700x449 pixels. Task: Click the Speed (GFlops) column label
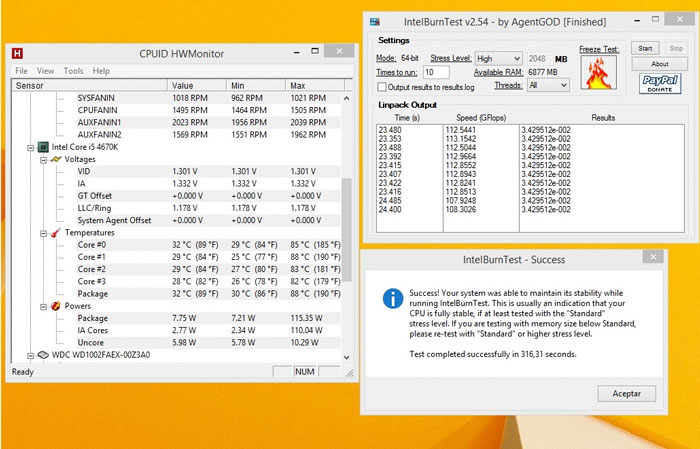coord(481,118)
